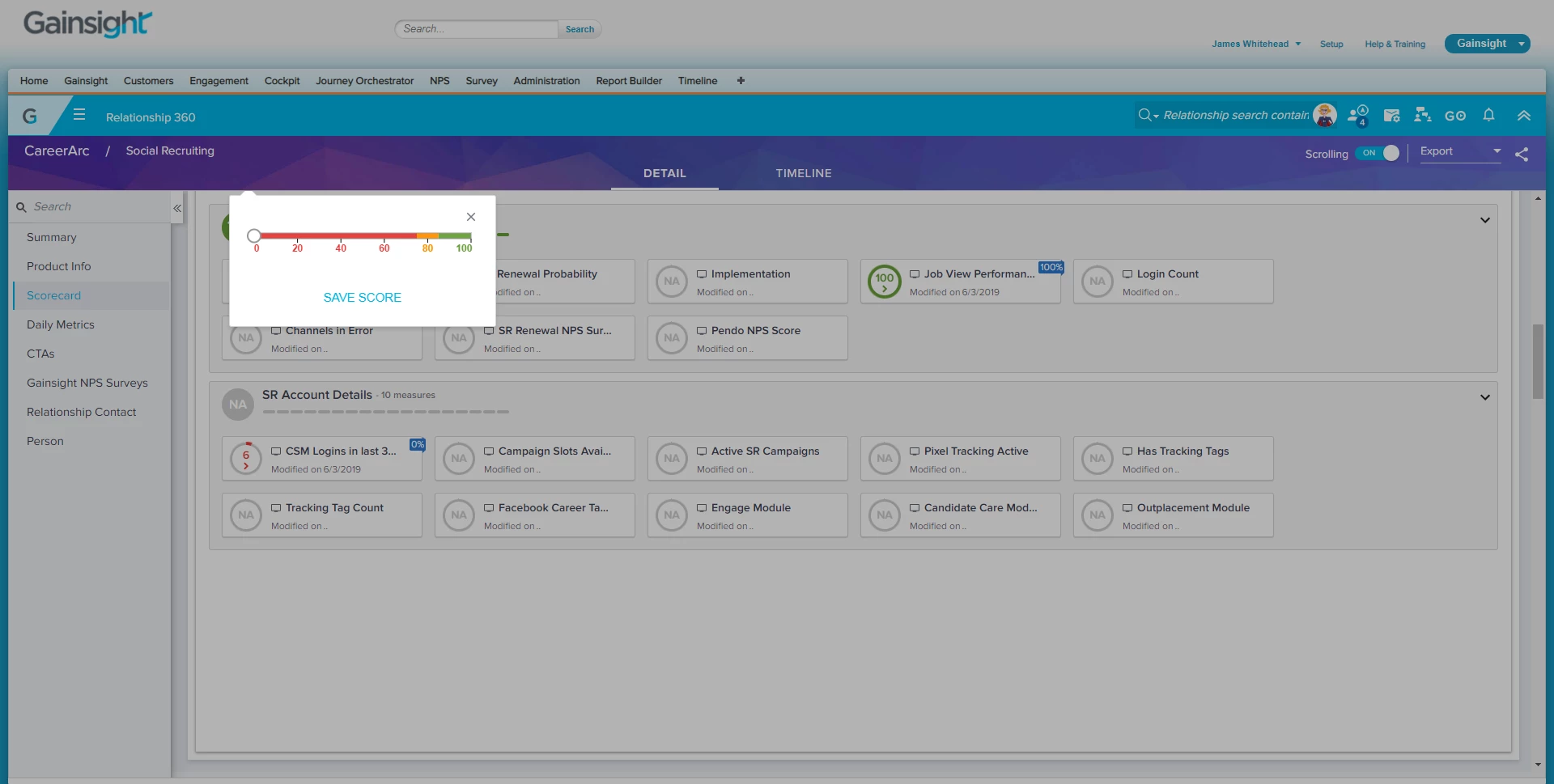
Task: Click NA score circle for Active SR Campaigns
Action: pyautogui.click(x=672, y=459)
